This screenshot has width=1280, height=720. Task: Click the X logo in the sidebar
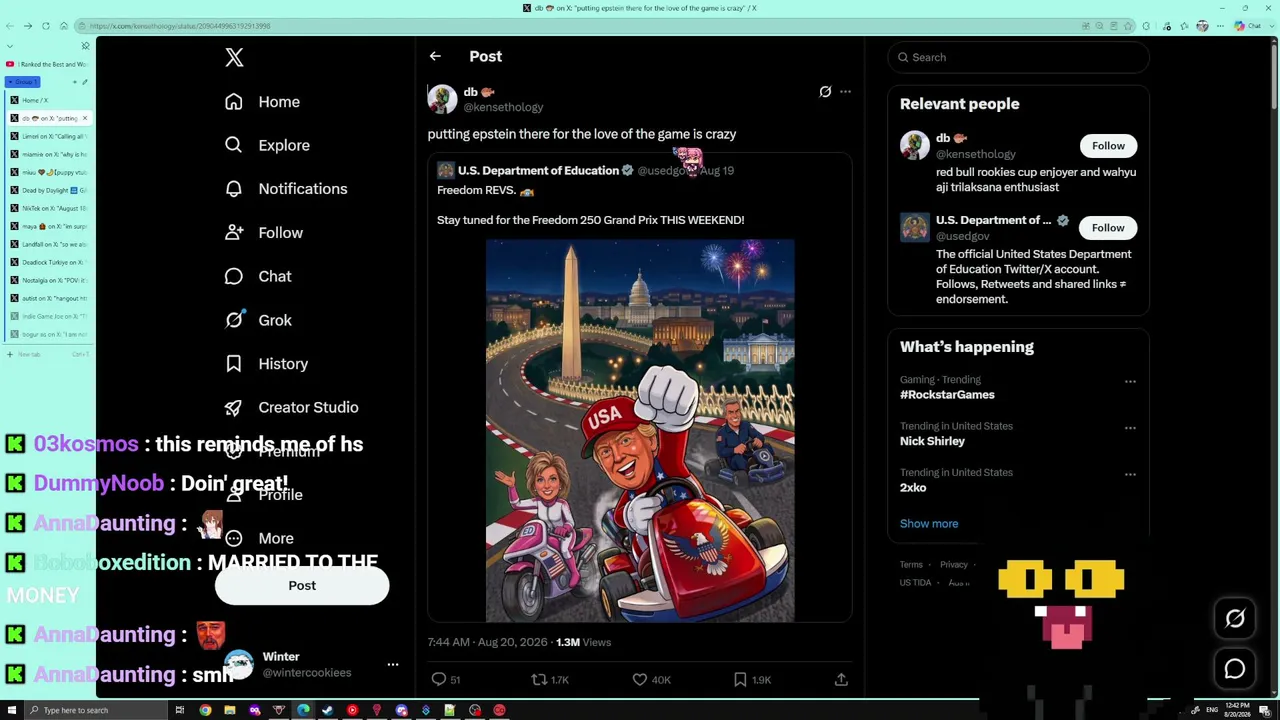click(x=234, y=57)
